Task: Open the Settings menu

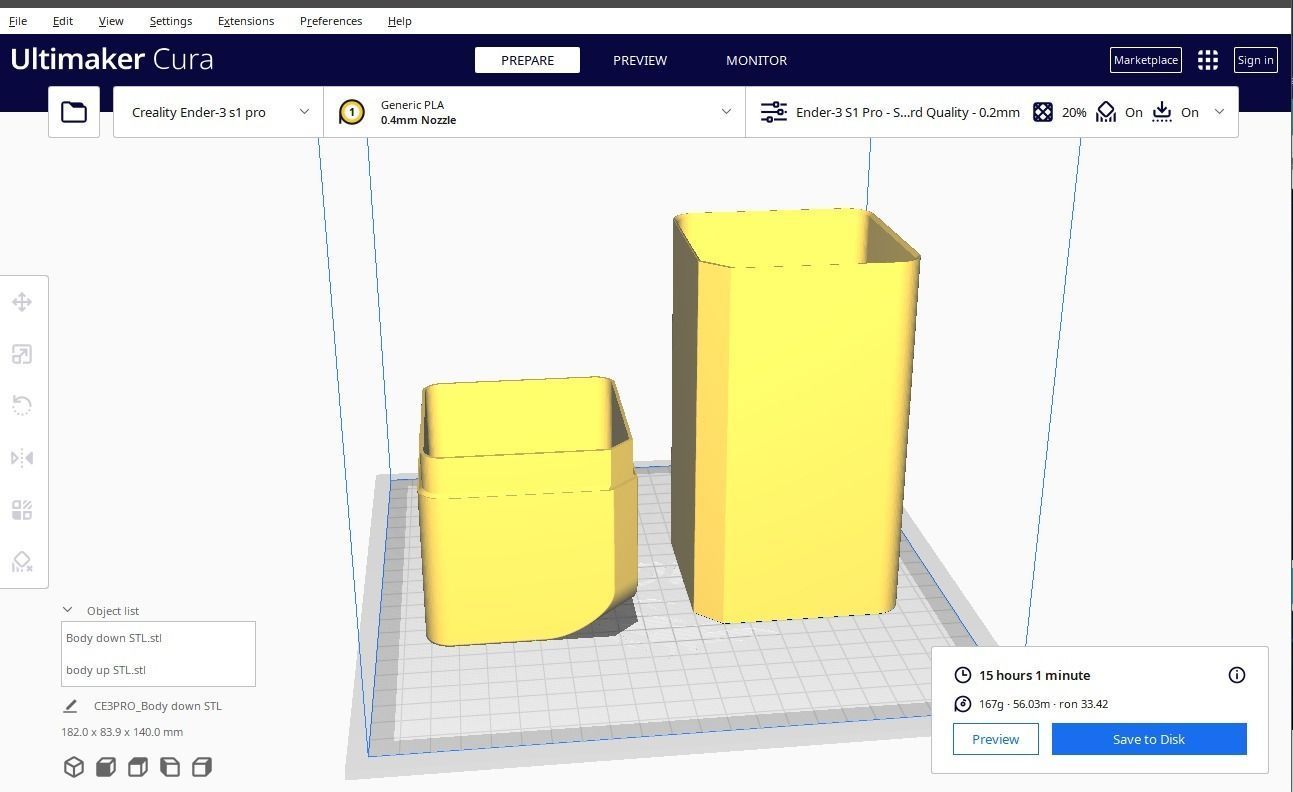Action: tap(171, 21)
